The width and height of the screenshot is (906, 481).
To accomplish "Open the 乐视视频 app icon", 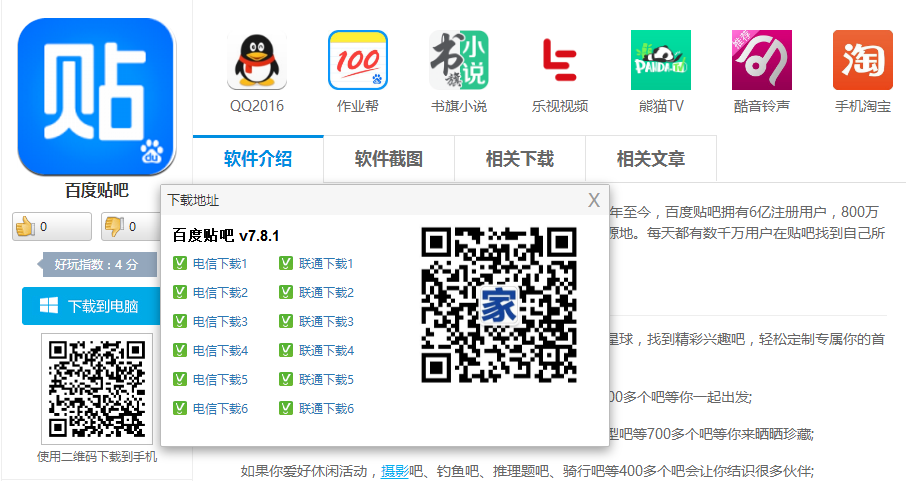I will 560,60.
